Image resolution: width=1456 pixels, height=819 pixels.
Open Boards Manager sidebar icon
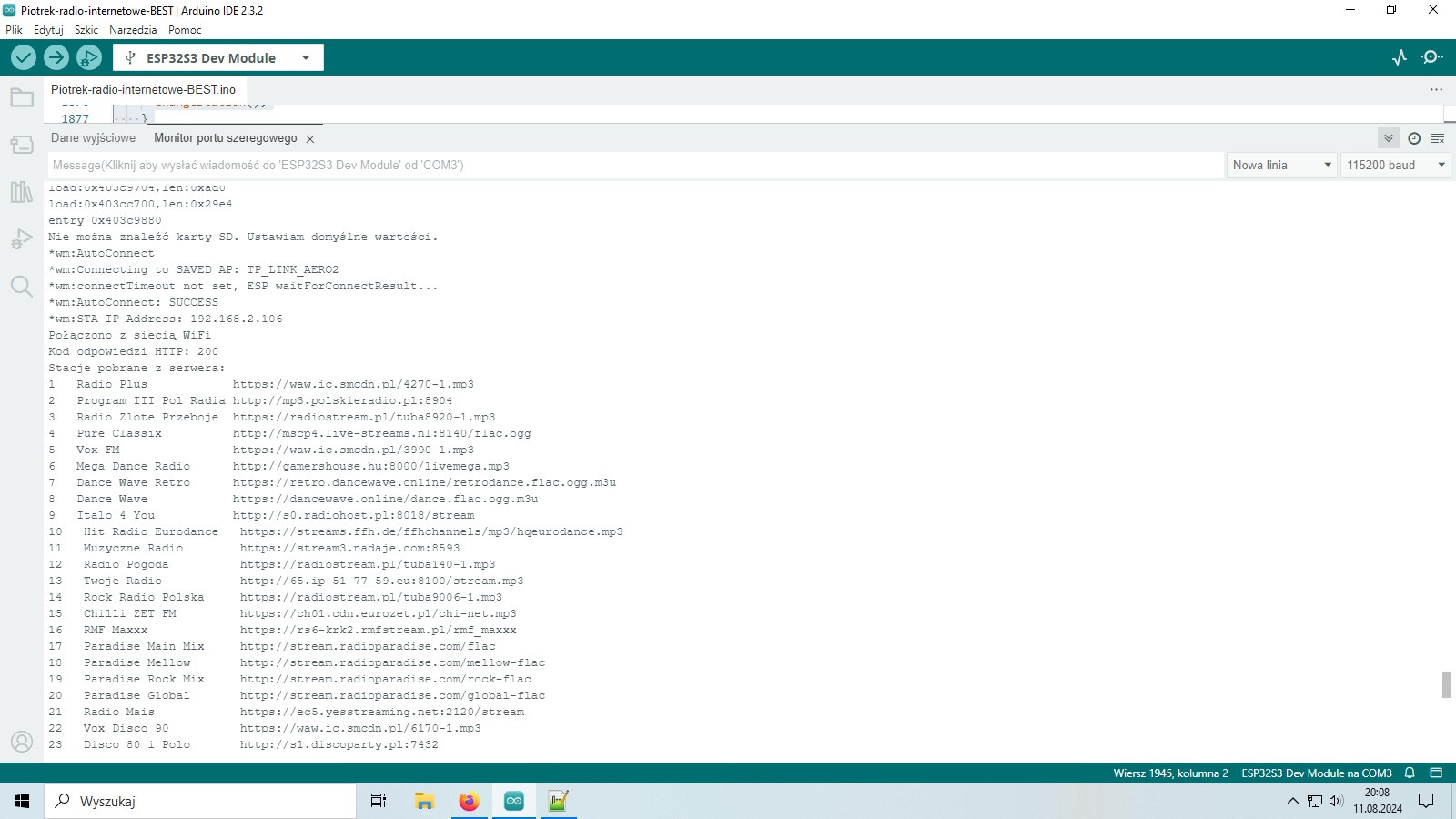pos(22,145)
